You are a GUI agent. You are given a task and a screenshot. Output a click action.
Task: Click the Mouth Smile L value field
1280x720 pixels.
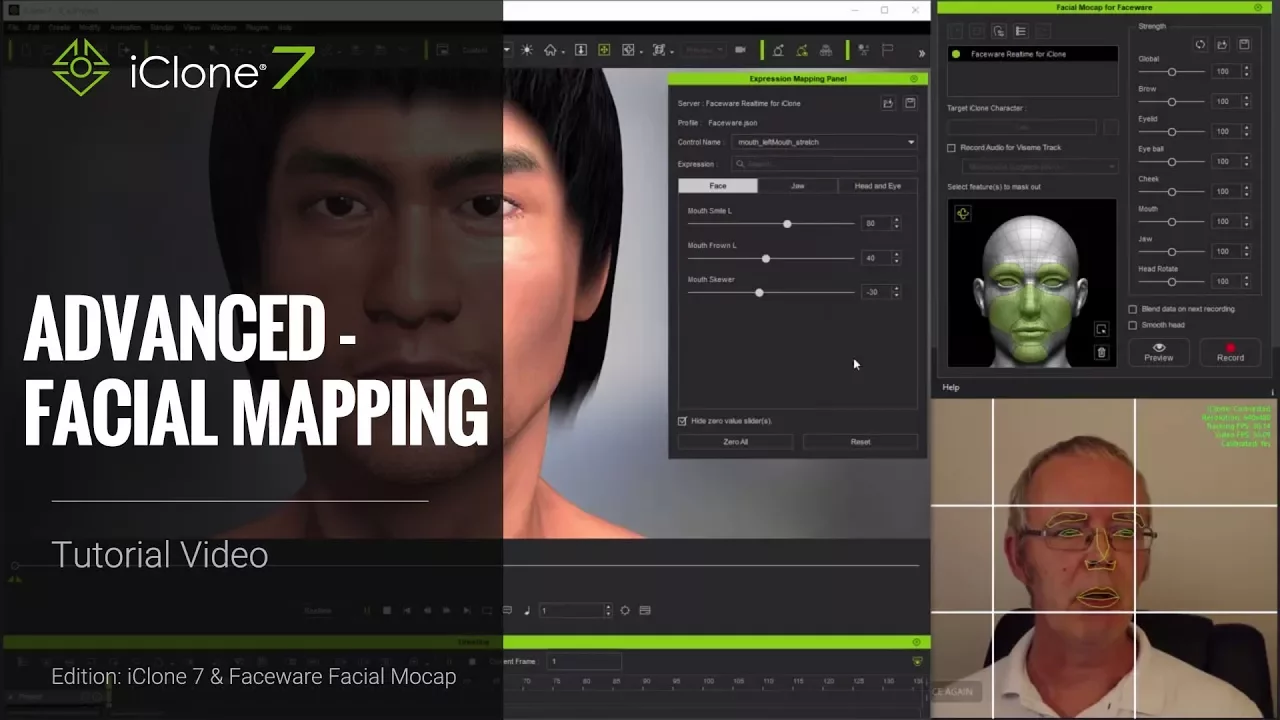coord(874,224)
